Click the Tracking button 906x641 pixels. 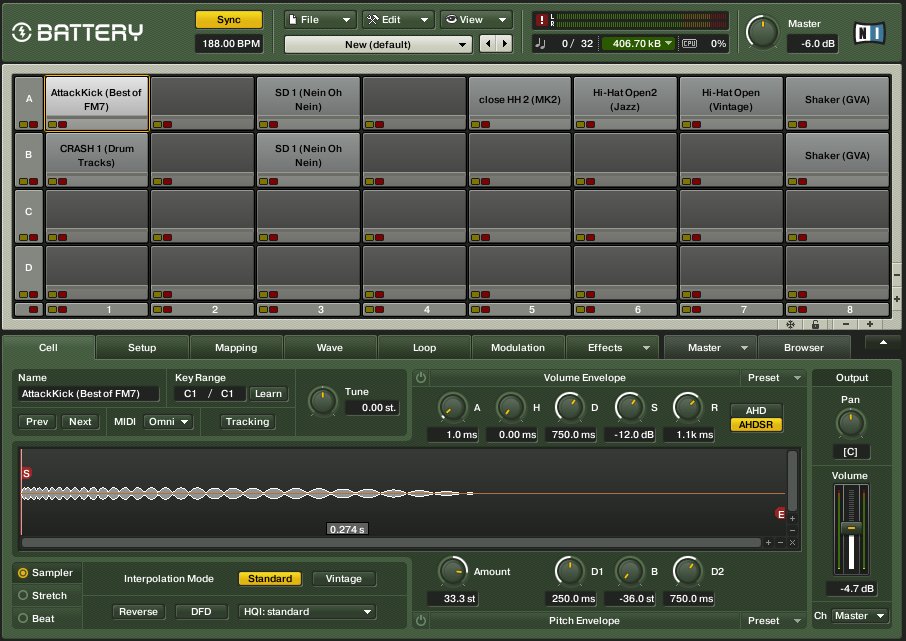tap(247, 422)
